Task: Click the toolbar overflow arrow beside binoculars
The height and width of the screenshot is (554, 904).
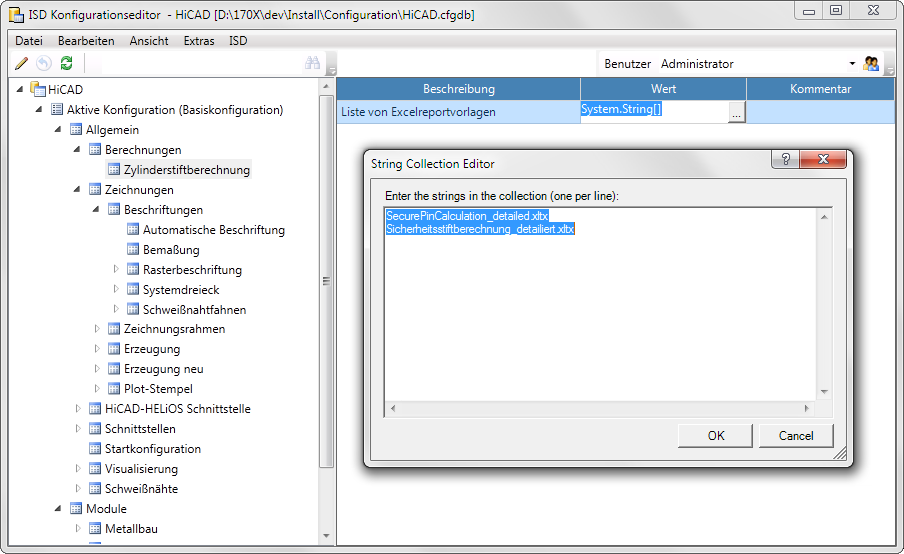Action: [331, 70]
